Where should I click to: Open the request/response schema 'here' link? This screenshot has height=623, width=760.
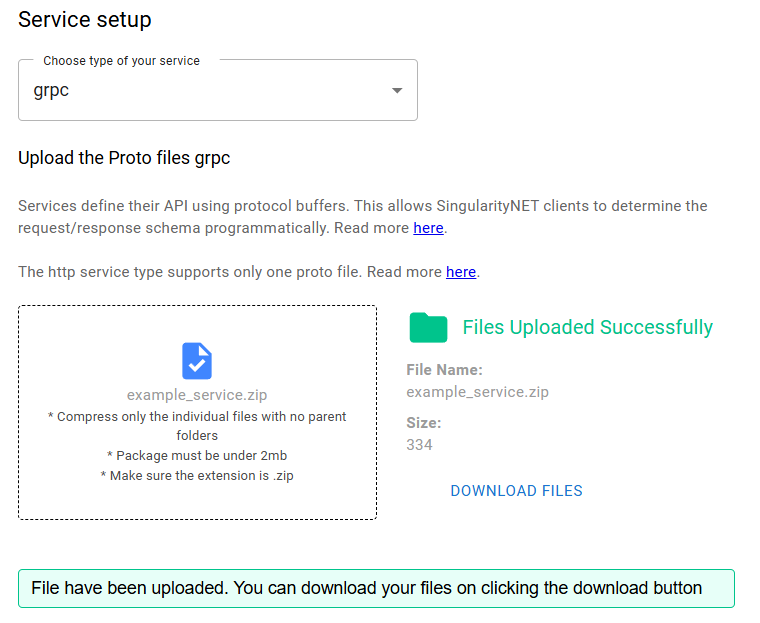point(428,228)
